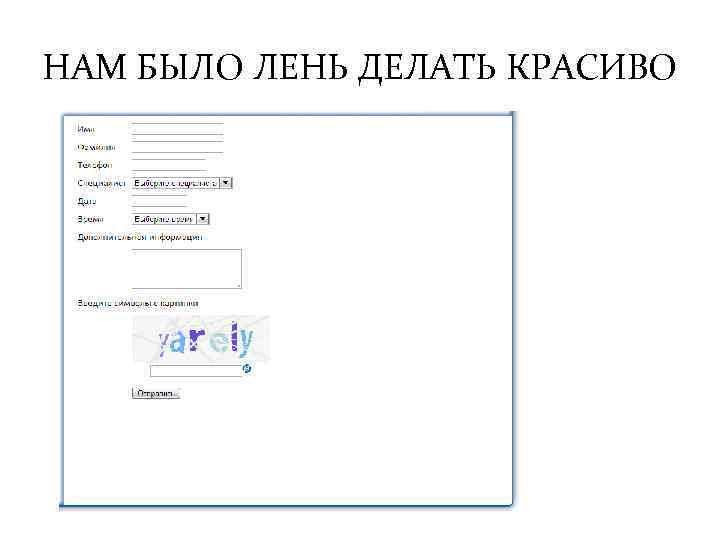The height and width of the screenshot is (540, 720).
Task: Click the Имя text input field
Action: [x=178, y=129]
